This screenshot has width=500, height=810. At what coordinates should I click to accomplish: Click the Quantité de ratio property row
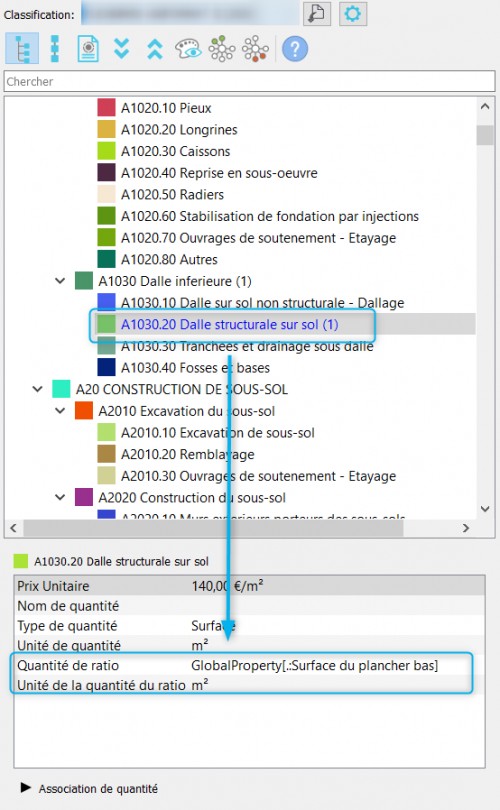[x=249, y=665]
